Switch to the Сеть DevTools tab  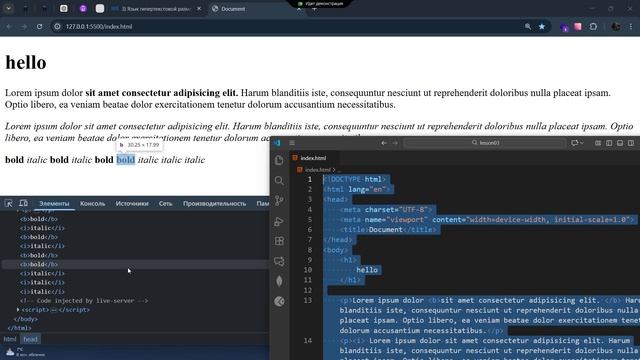coord(165,203)
